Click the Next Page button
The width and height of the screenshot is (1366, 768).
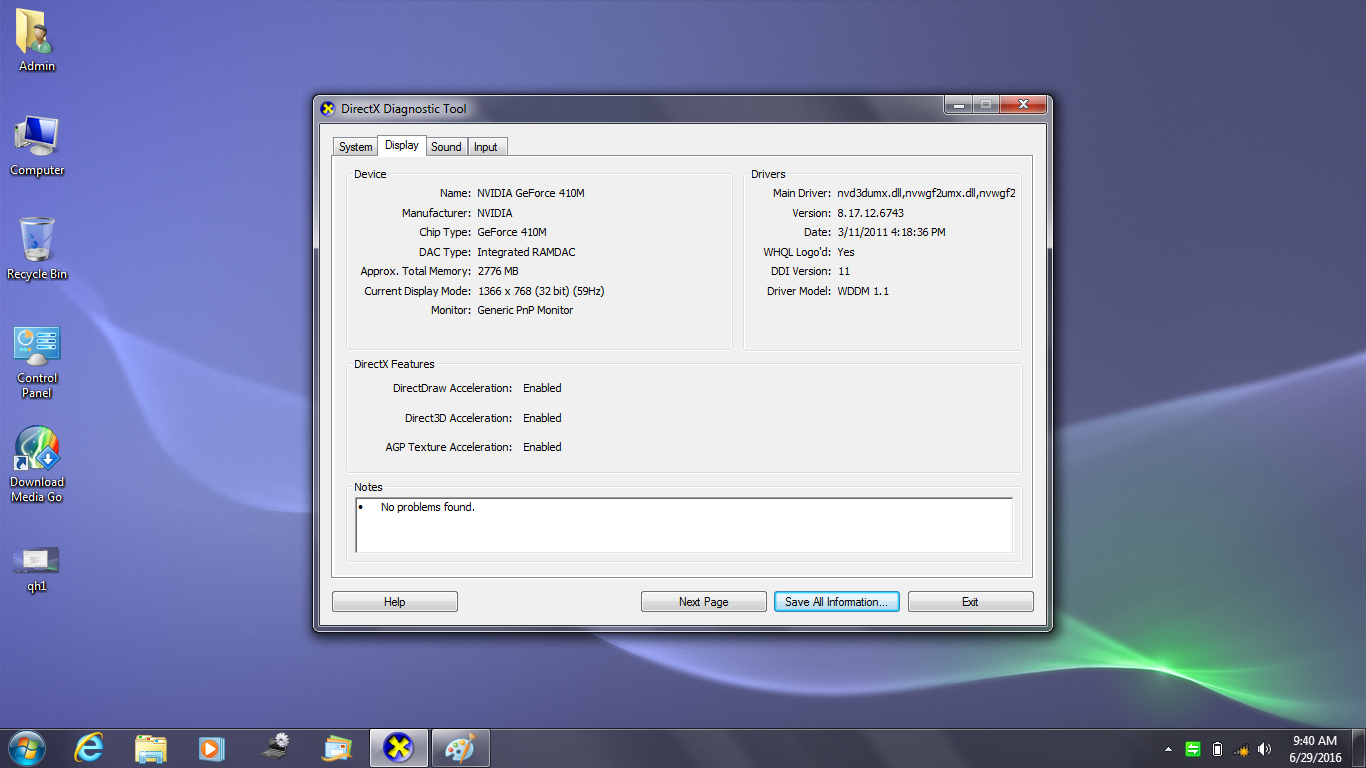(x=703, y=601)
